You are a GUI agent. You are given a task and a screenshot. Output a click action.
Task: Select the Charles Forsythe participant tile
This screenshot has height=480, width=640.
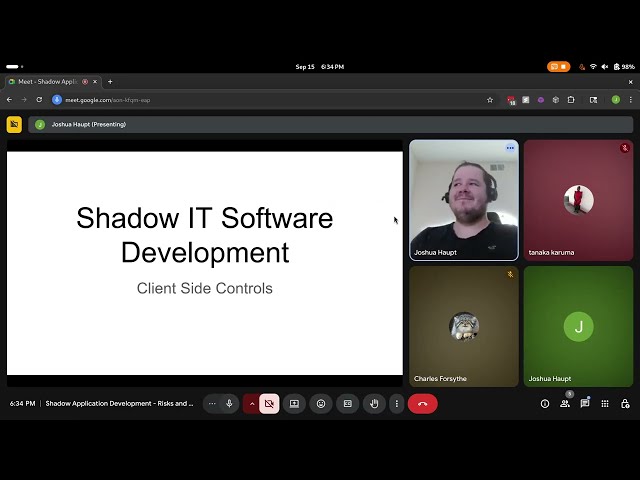coord(464,326)
